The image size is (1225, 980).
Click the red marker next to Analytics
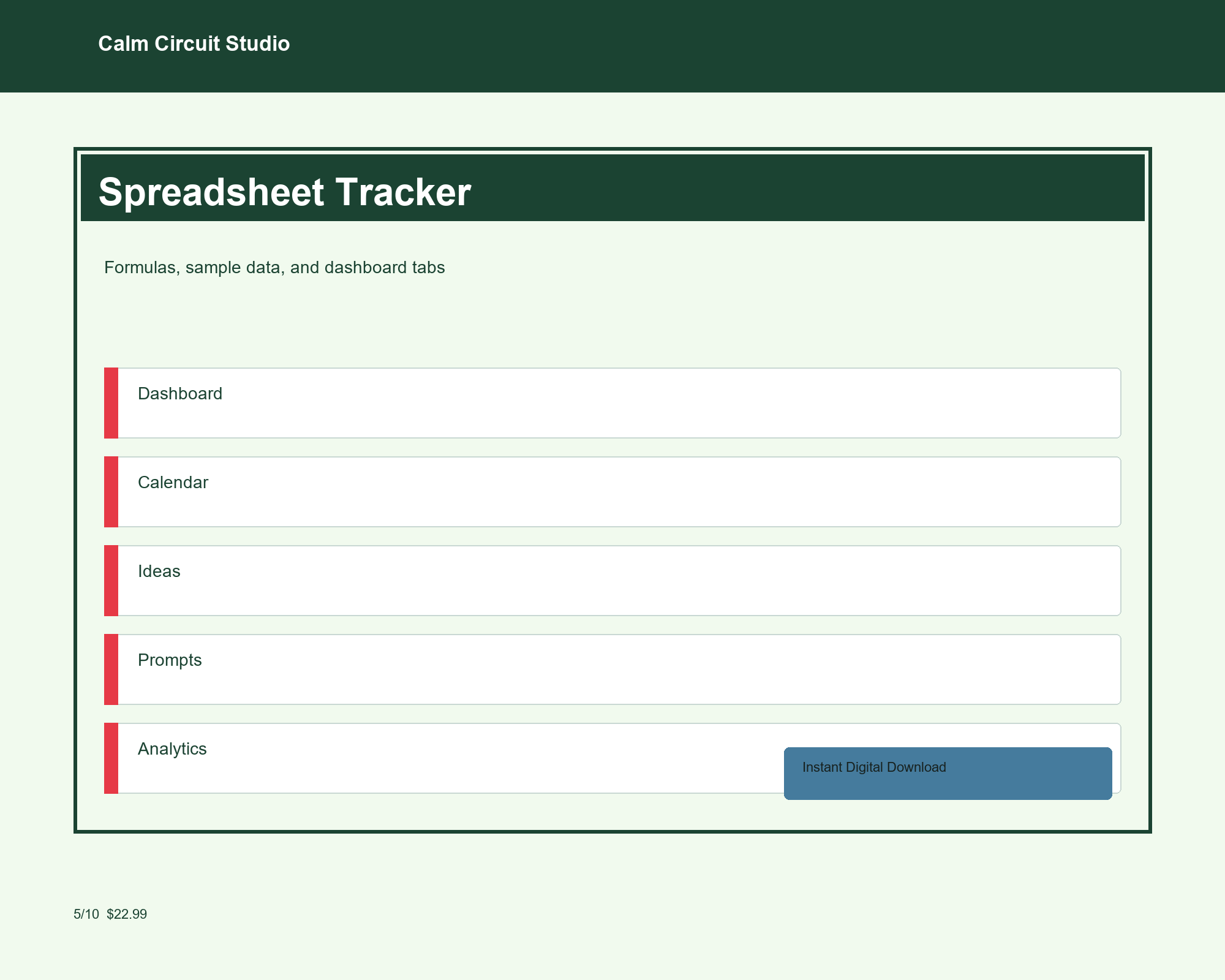click(x=111, y=758)
